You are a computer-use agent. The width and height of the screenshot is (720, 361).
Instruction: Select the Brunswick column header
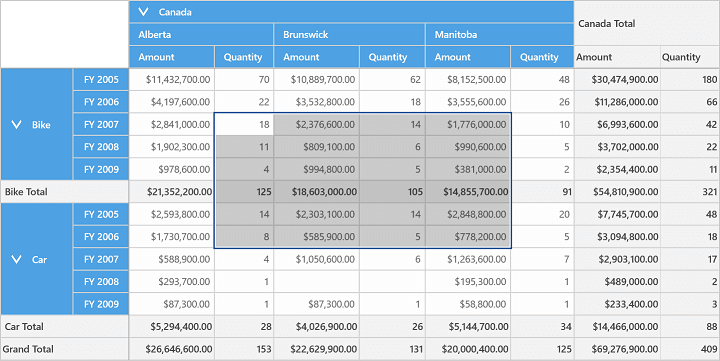pos(349,34)
